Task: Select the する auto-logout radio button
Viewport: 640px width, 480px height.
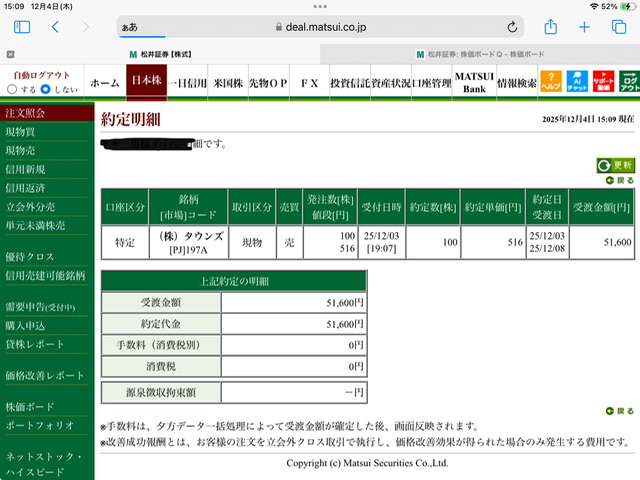Action: (x=12, y=89)
